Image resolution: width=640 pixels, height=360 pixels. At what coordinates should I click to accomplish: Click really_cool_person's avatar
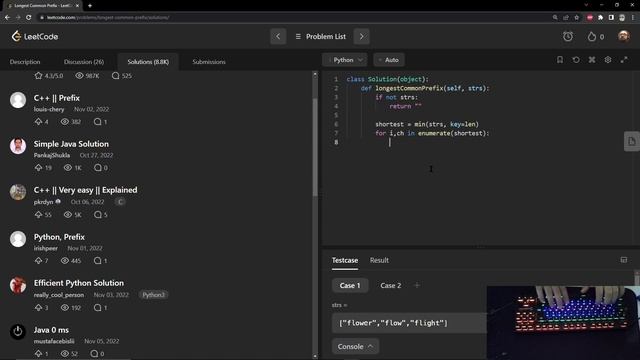(x=18, y=285)
